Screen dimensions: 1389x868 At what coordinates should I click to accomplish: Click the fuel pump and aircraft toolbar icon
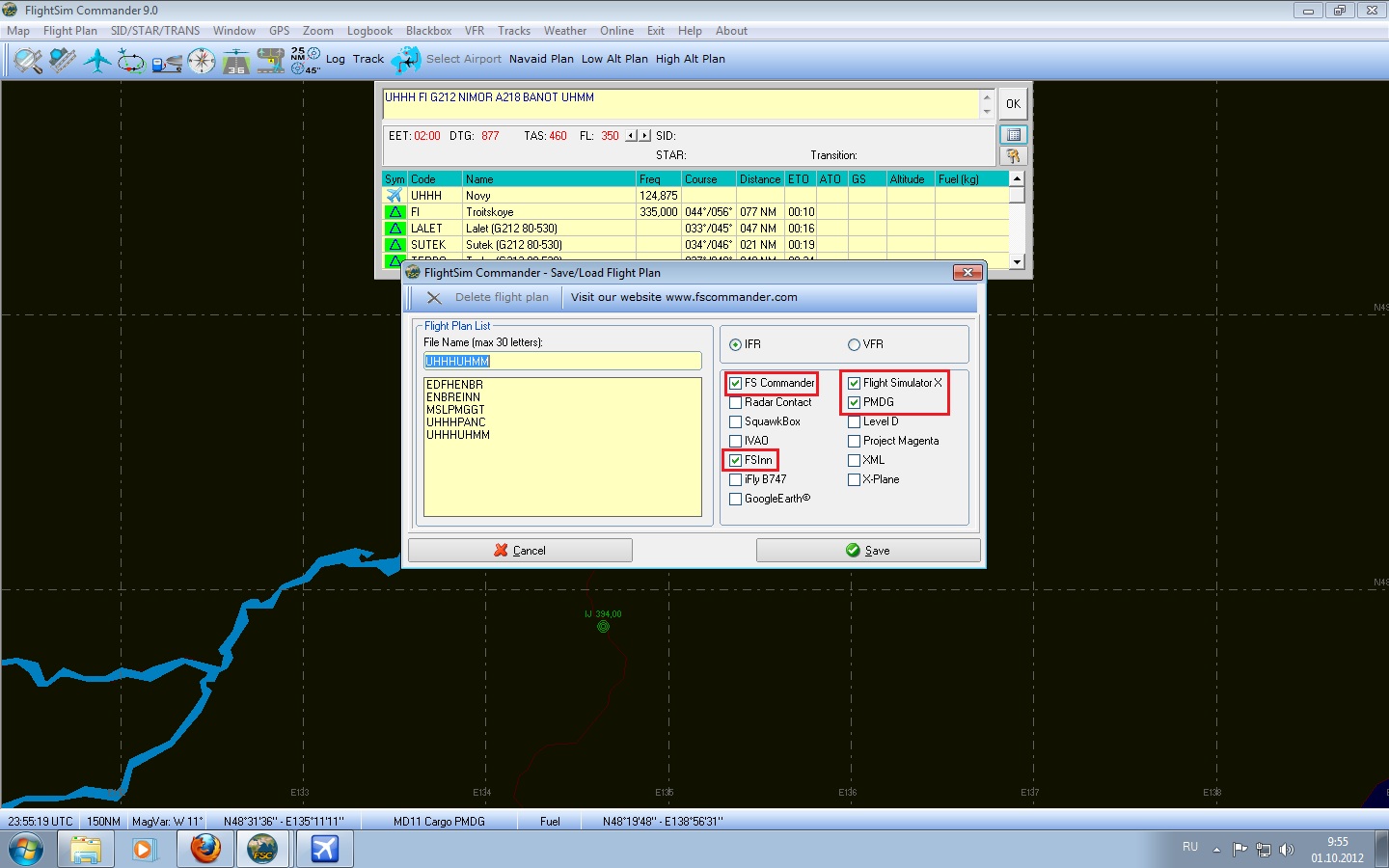(167, 63)
